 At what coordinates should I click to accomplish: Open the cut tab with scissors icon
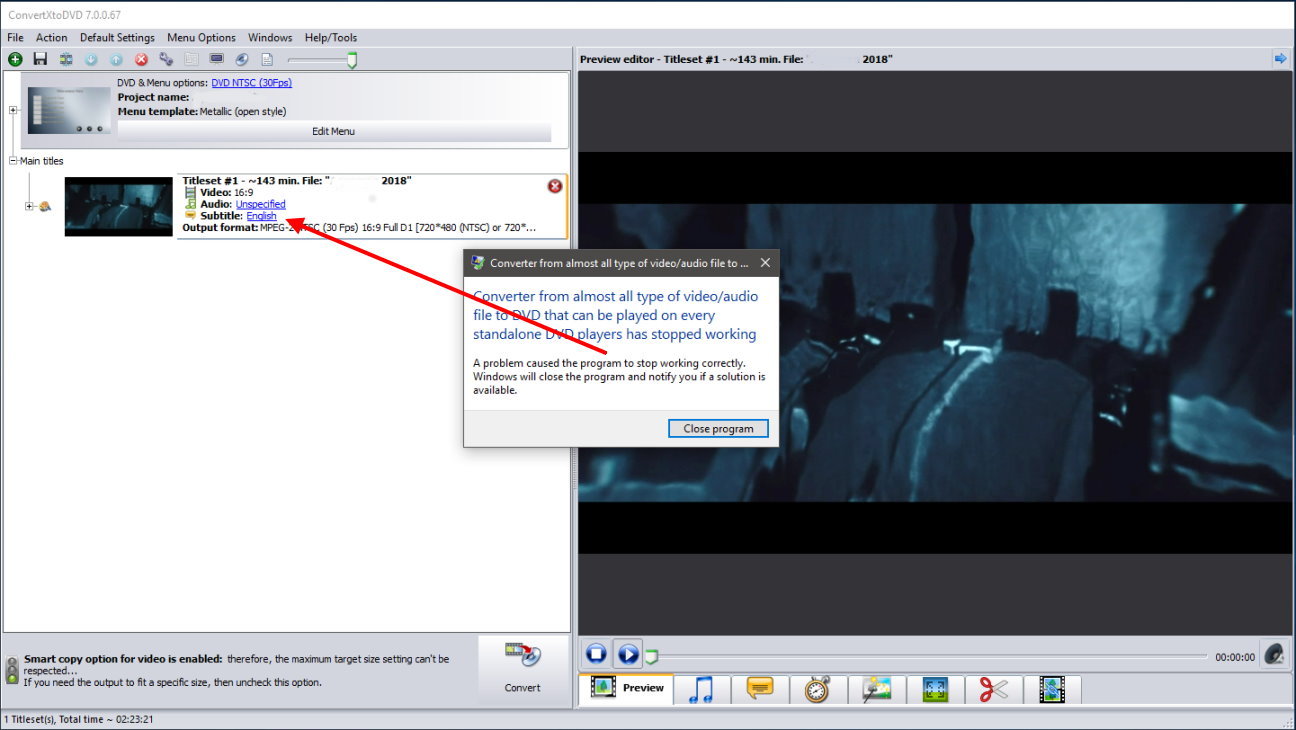point(993,689)
